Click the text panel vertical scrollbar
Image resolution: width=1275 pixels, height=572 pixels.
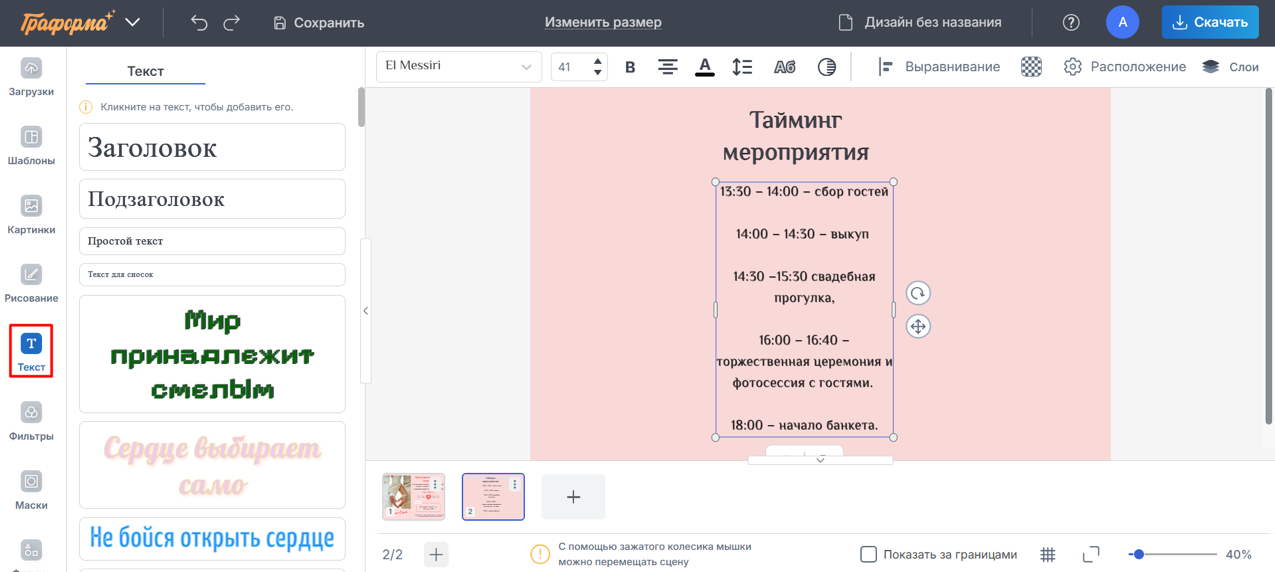(x=361, y=108)
